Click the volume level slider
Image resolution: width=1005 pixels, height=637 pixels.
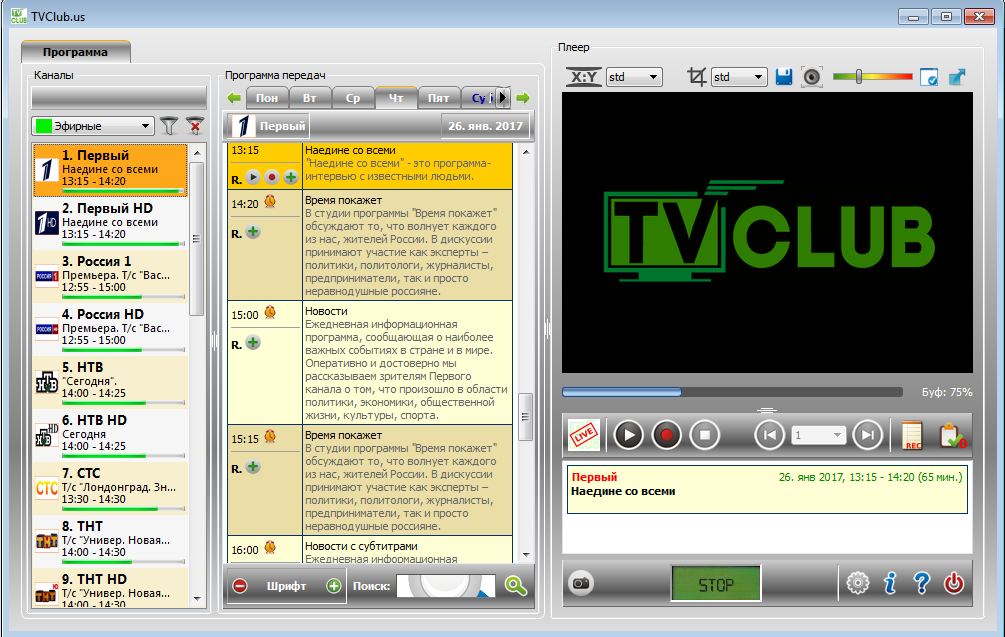871,77
